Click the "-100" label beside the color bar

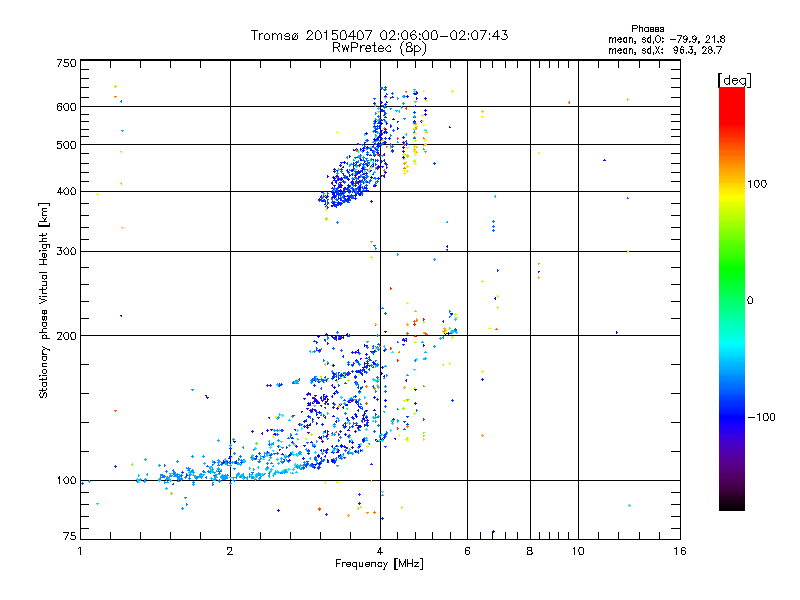[761, 417]
